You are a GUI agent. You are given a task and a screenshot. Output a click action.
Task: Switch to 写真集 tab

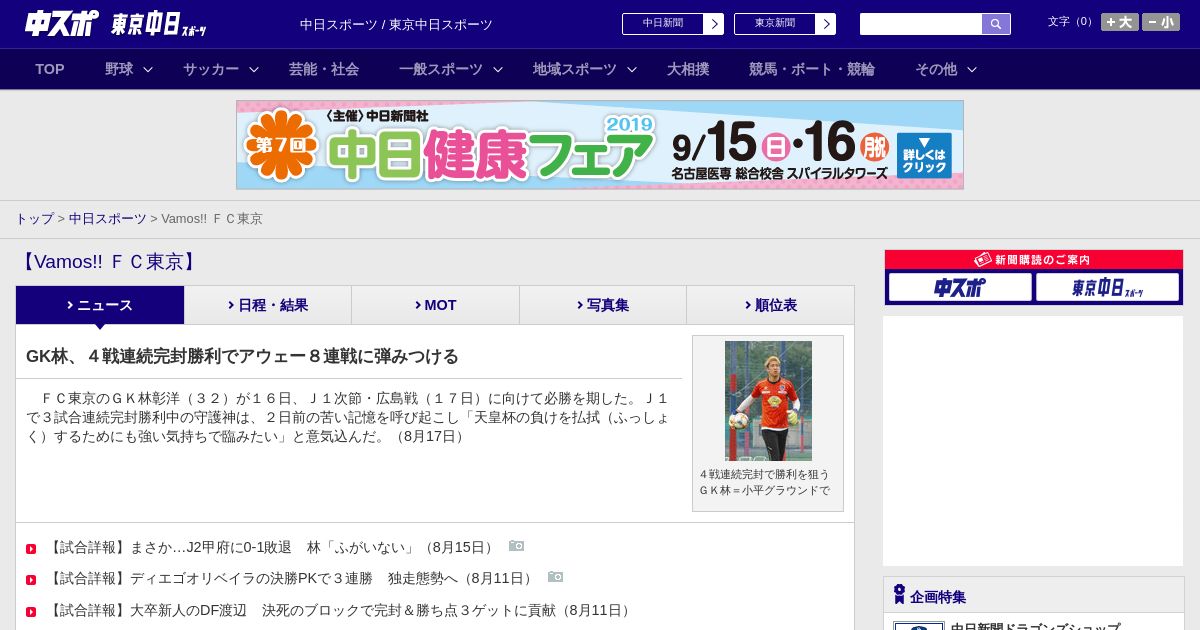tap(603, 305)
